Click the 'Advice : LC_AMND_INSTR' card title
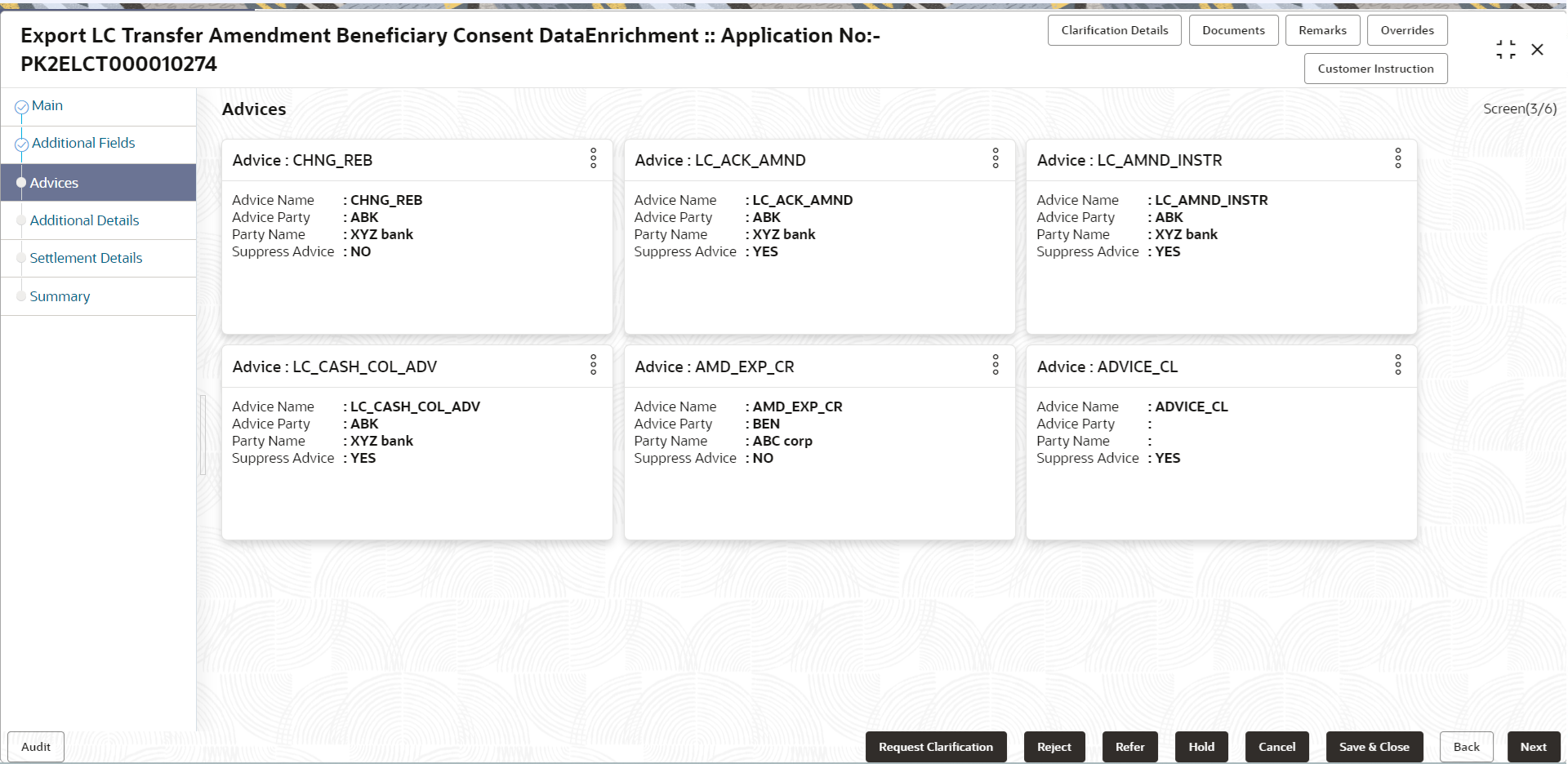1568x764 pixels. pyautogui.click(x=1129, y=161)
